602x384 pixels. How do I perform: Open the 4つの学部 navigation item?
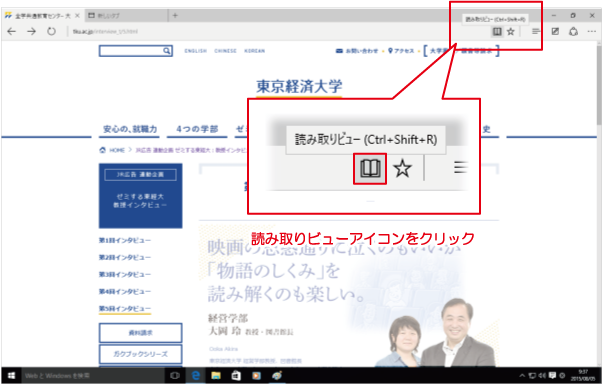click(197, 129)
